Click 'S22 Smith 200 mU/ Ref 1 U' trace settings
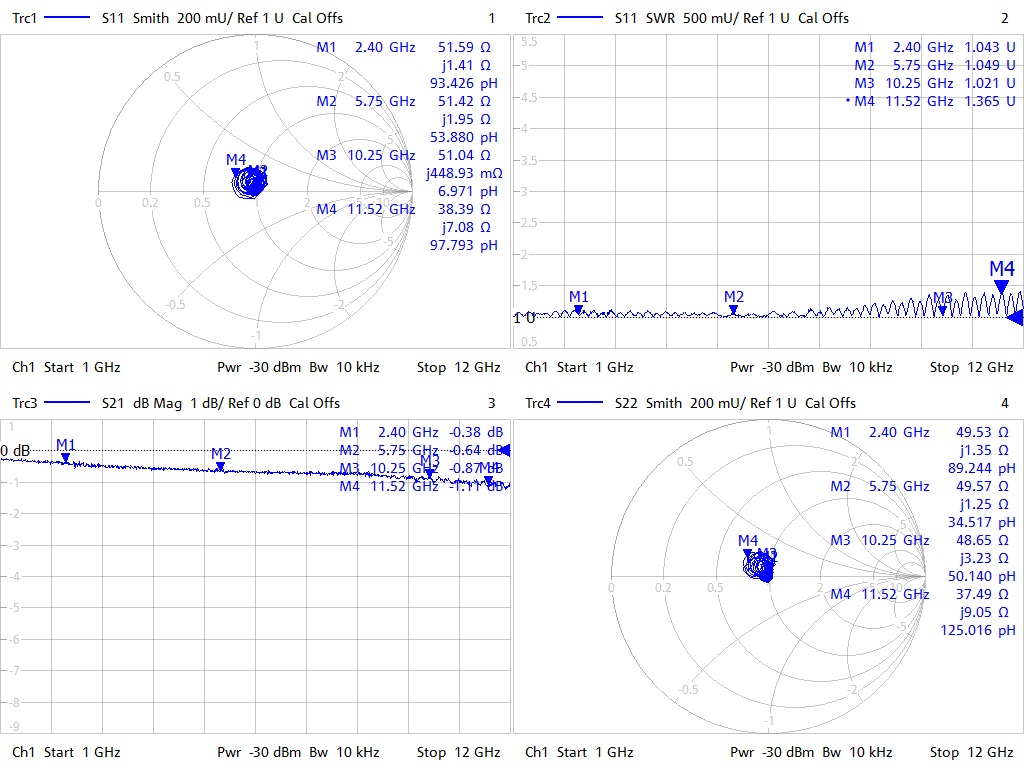This screenshot has width=1024, height=768. 705,403
